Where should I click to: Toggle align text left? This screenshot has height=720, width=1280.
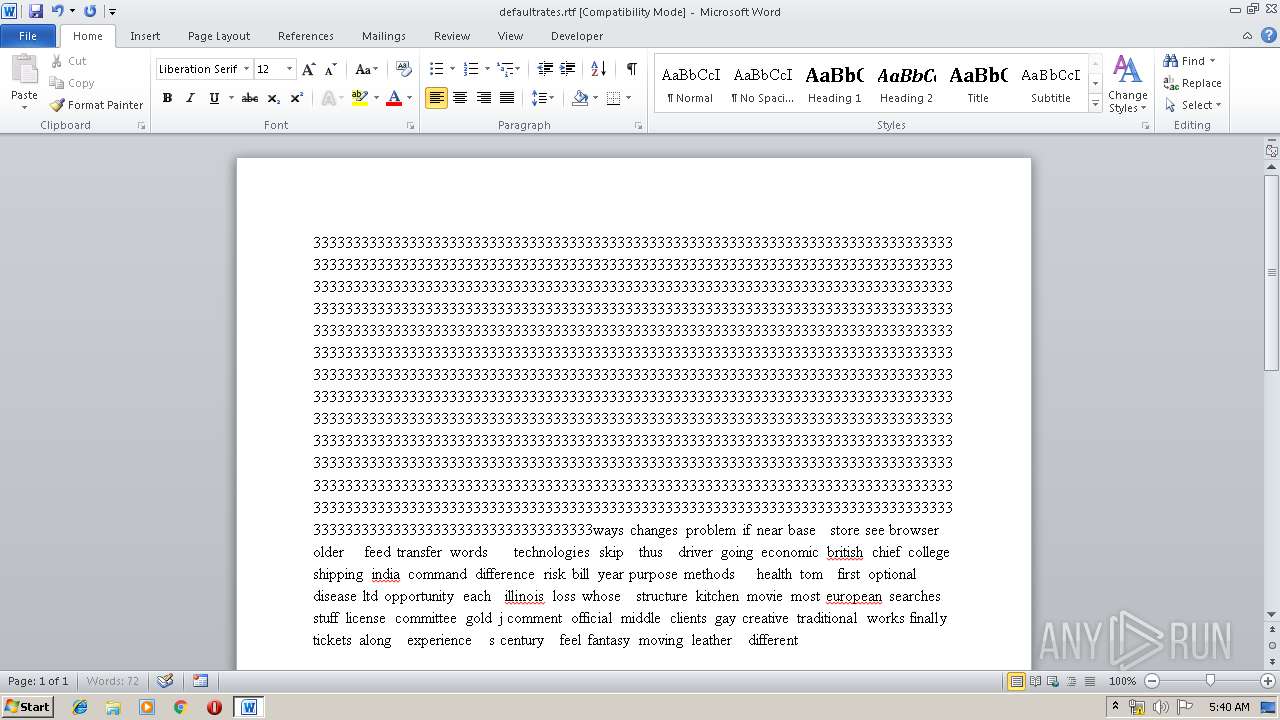(x=436, y=98)
